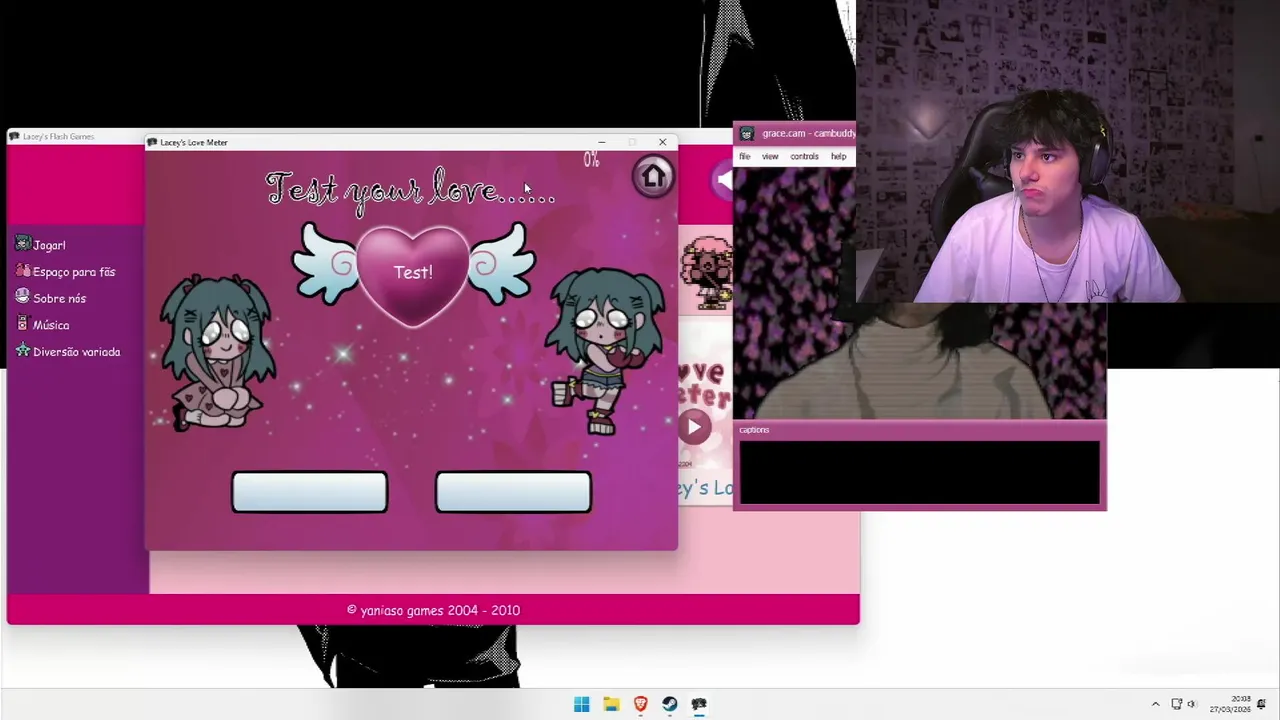Open Steam from the taskbar
Screen dimensions: 1280x720
point(669,704)
